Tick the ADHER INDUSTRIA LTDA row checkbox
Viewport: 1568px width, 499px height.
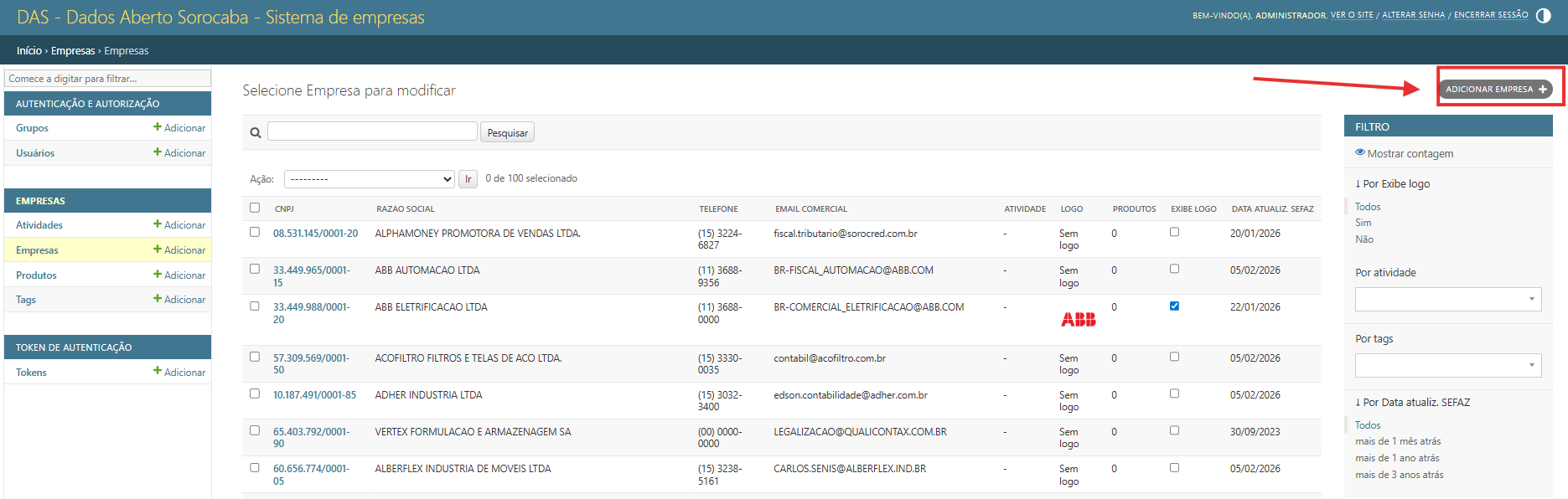point(255,394)
